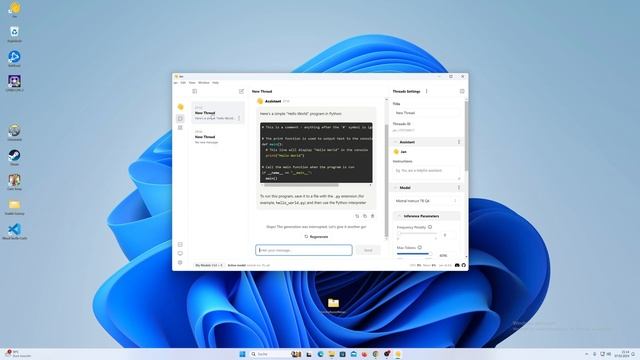
Task: Collapse the thread list sidebar panel icon
Action: point(195,91)
